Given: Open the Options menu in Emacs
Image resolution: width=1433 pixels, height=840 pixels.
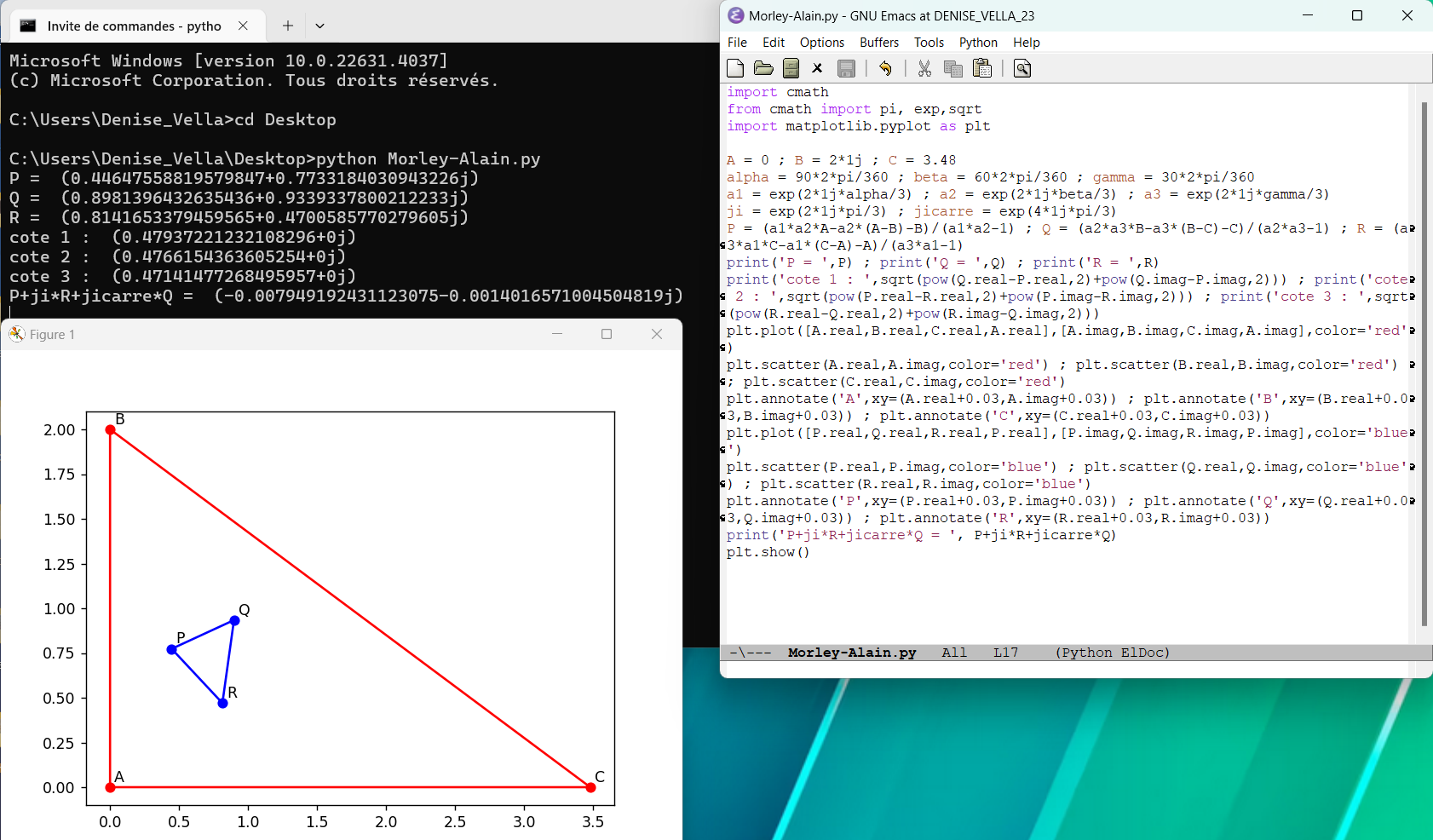Looking at the screenshot, I should coord(822,43).
